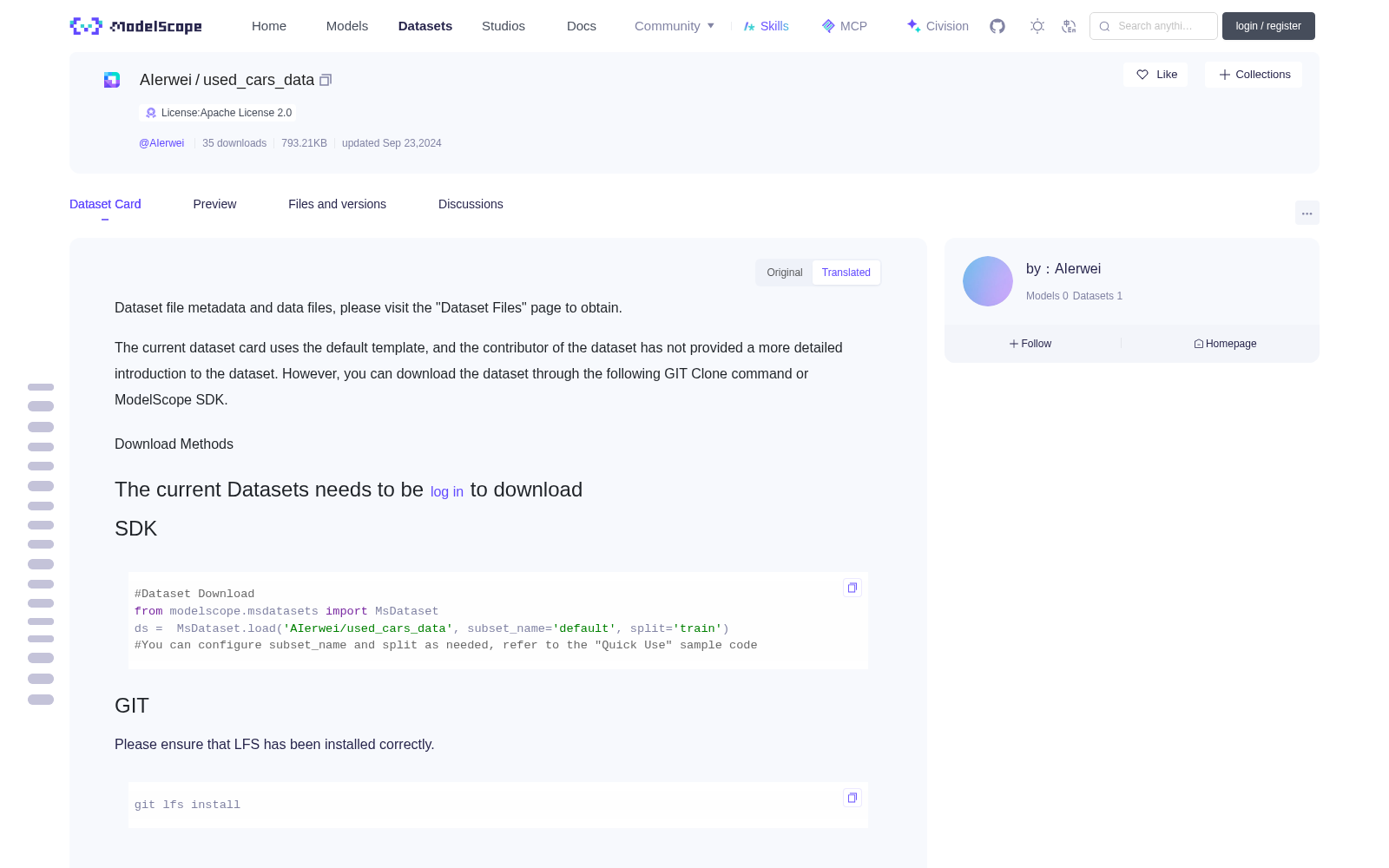Open the Docs nav item
This screenshot has width=1389, height=868.
coord(582,26)
